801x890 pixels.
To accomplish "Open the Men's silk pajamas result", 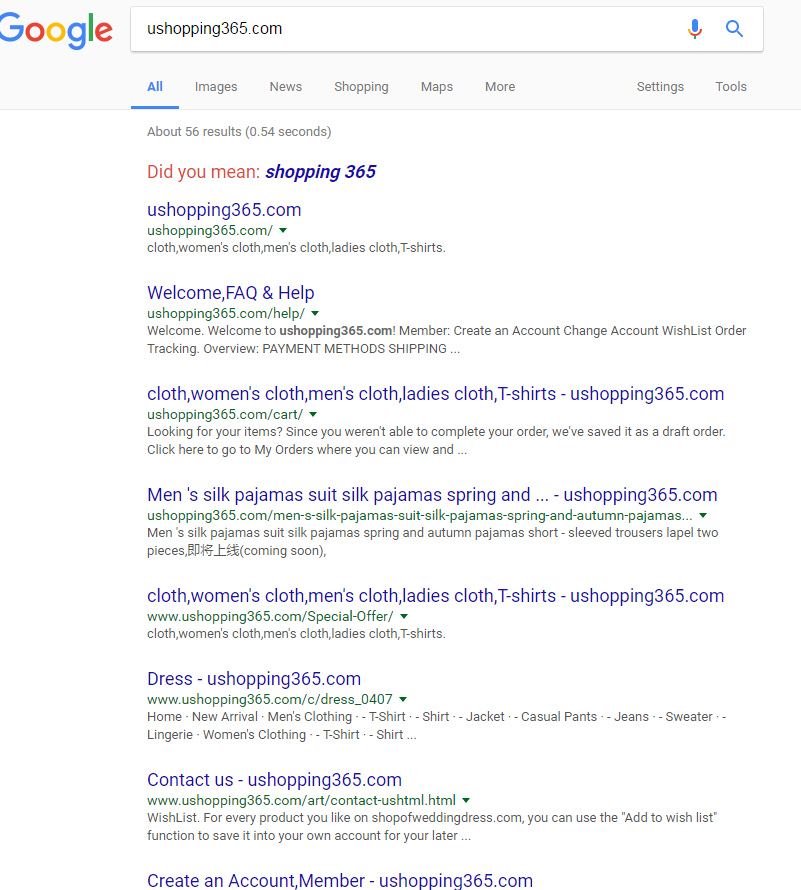I will tap(432, 495).
